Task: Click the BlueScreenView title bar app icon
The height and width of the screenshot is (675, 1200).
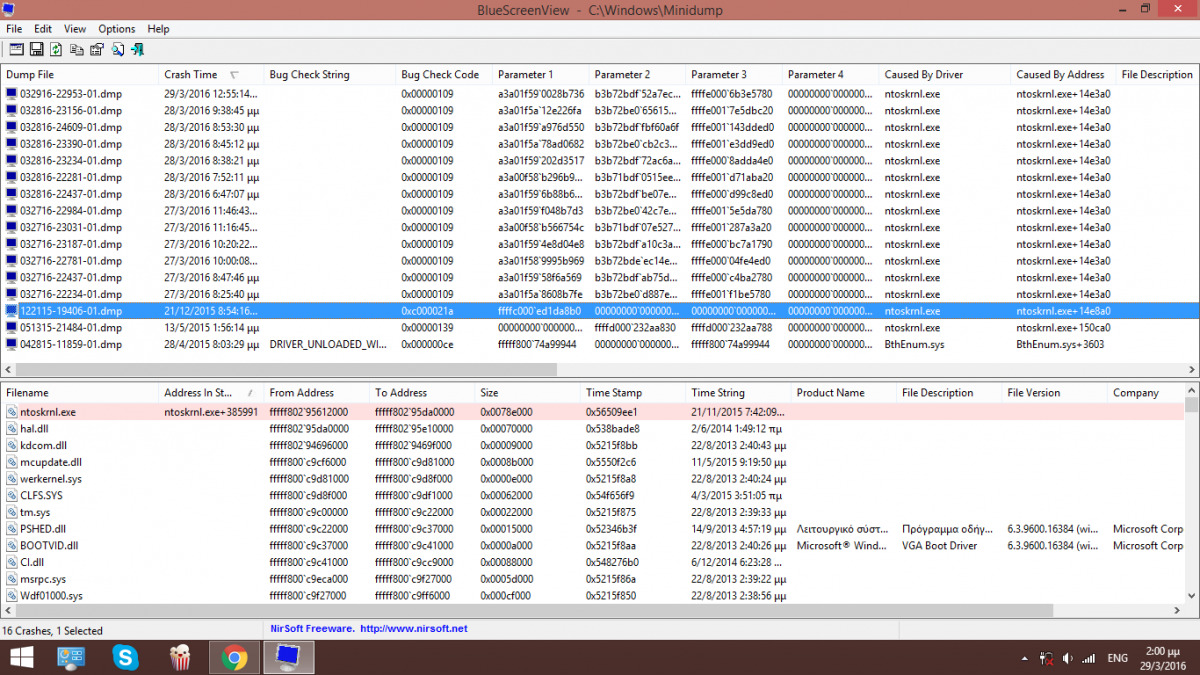Action: (10, 8)
